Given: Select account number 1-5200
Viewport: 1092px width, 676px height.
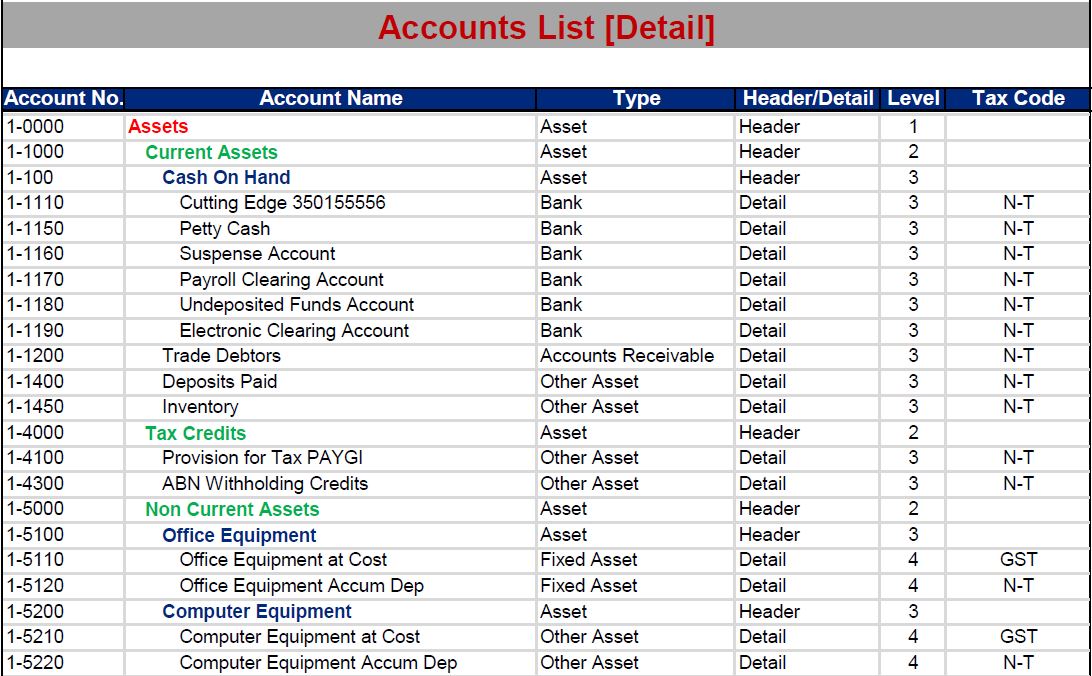Looking at the screenshot, I should [35, 611].
